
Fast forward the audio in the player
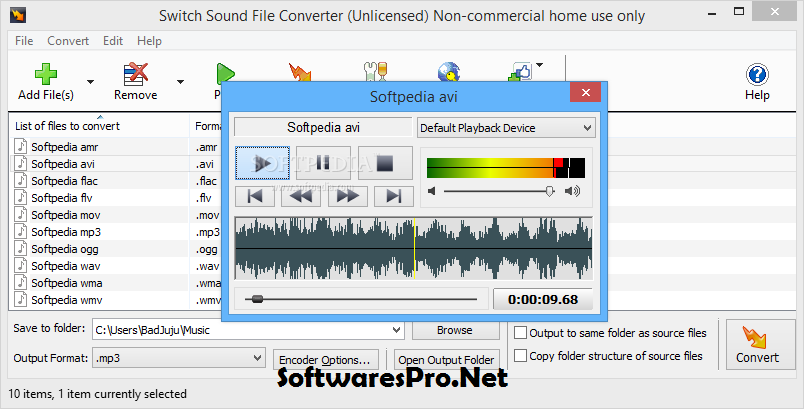click(x=348, y=196)
